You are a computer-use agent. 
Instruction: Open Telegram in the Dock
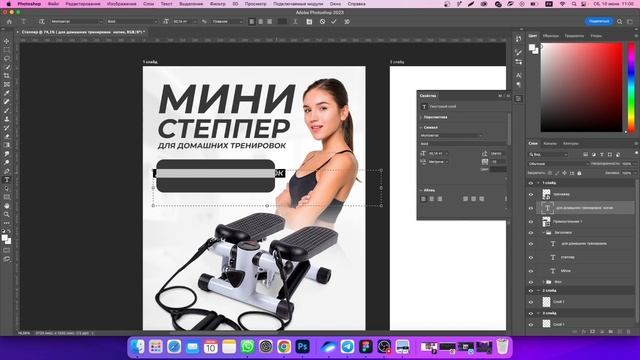click(x=347, y=347)
